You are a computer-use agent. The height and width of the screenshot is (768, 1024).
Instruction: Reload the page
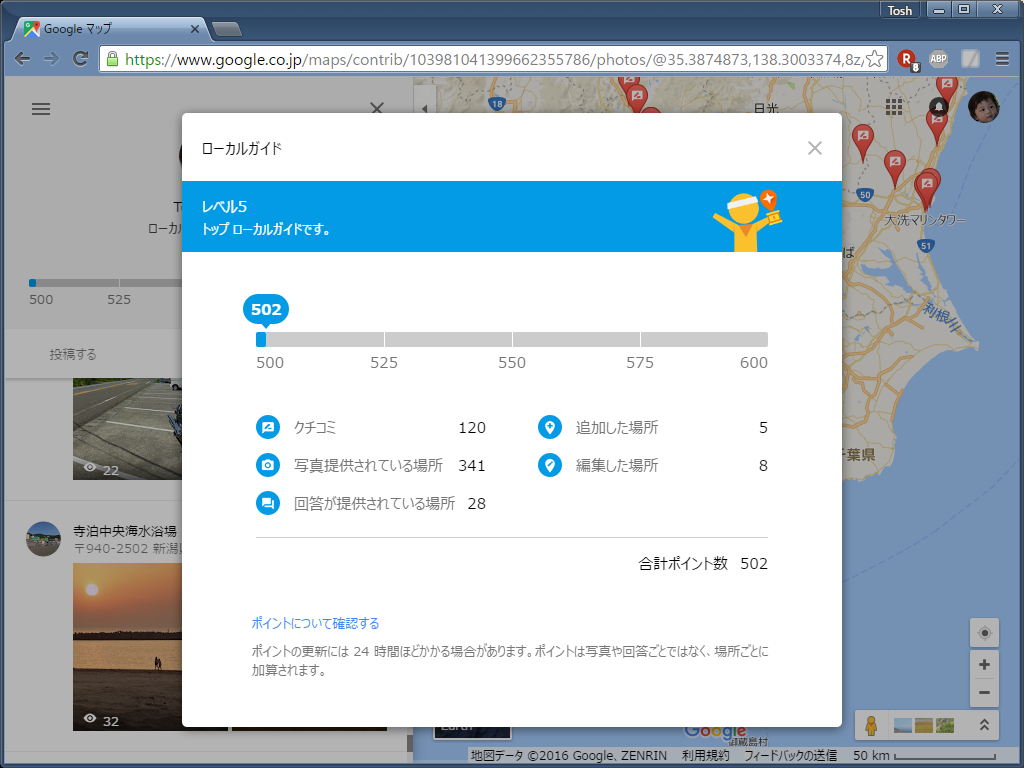[80, 59]
